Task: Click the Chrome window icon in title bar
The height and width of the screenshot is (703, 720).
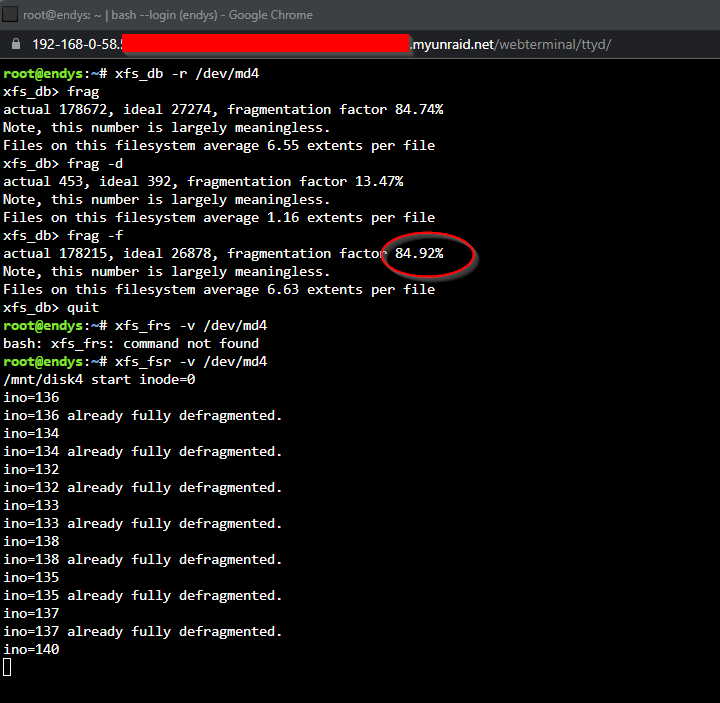Action: (10, 14)
